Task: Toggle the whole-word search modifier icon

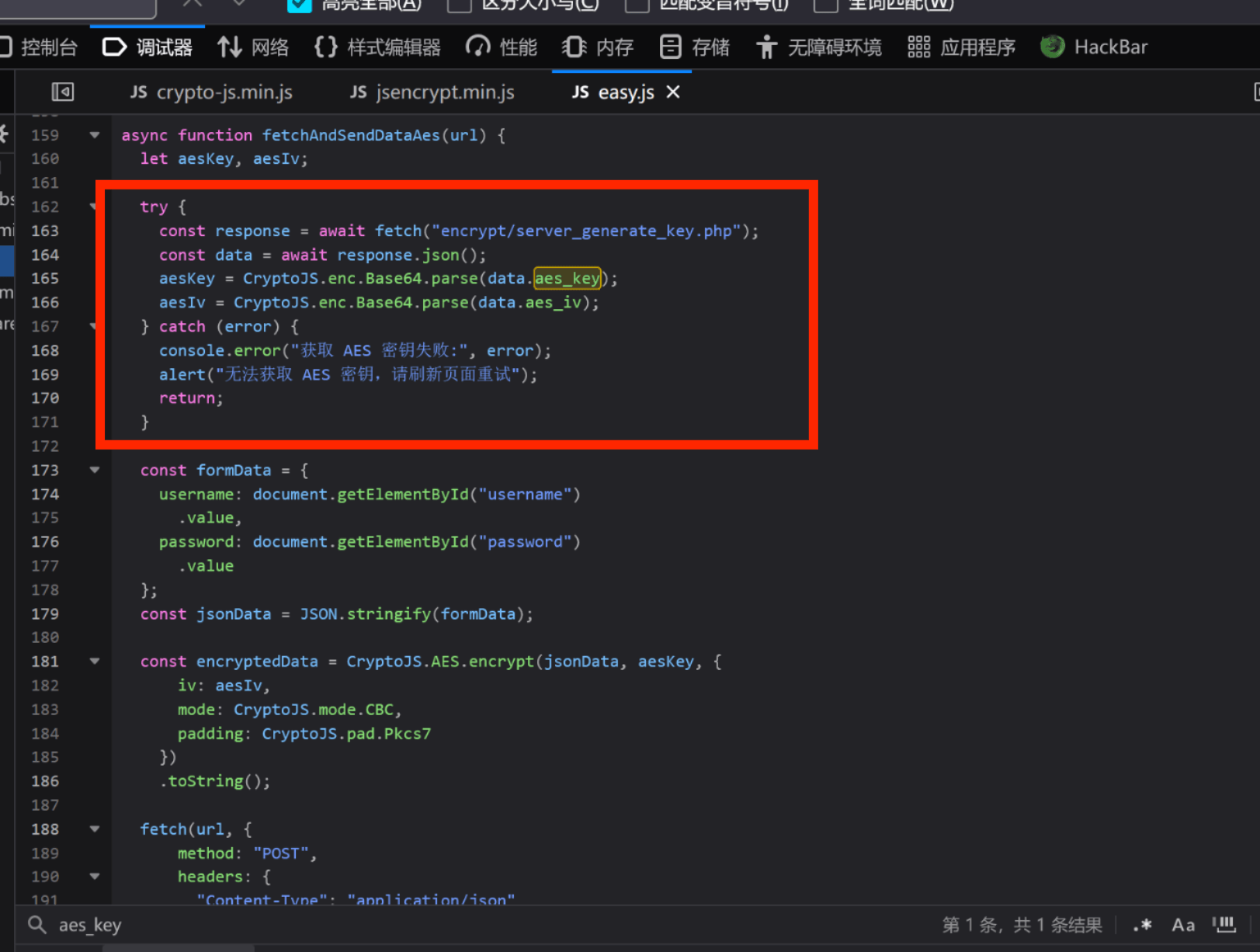Action: tap(1224, 925)
